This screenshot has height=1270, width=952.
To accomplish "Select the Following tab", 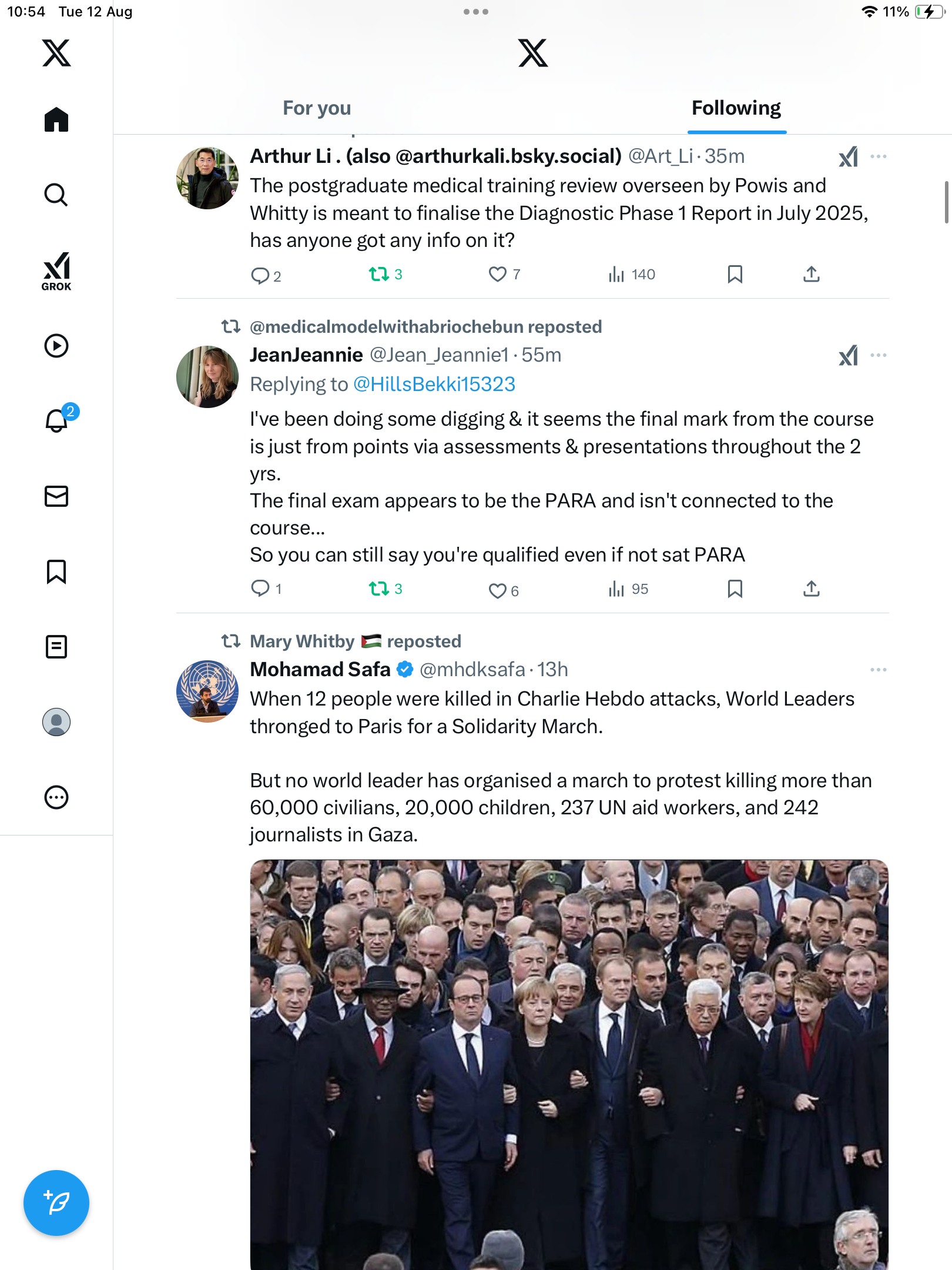I will tap(736, 108).
